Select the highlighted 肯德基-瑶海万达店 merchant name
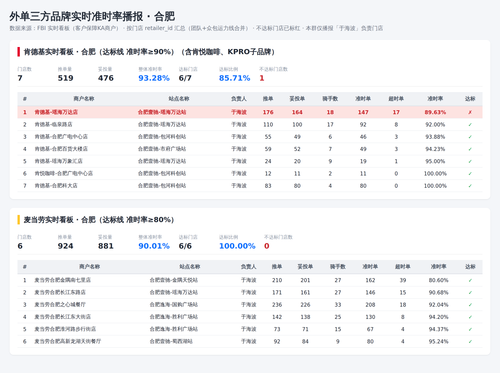The height and width of the screenshot is (373, 500). [x=56, y=112]
